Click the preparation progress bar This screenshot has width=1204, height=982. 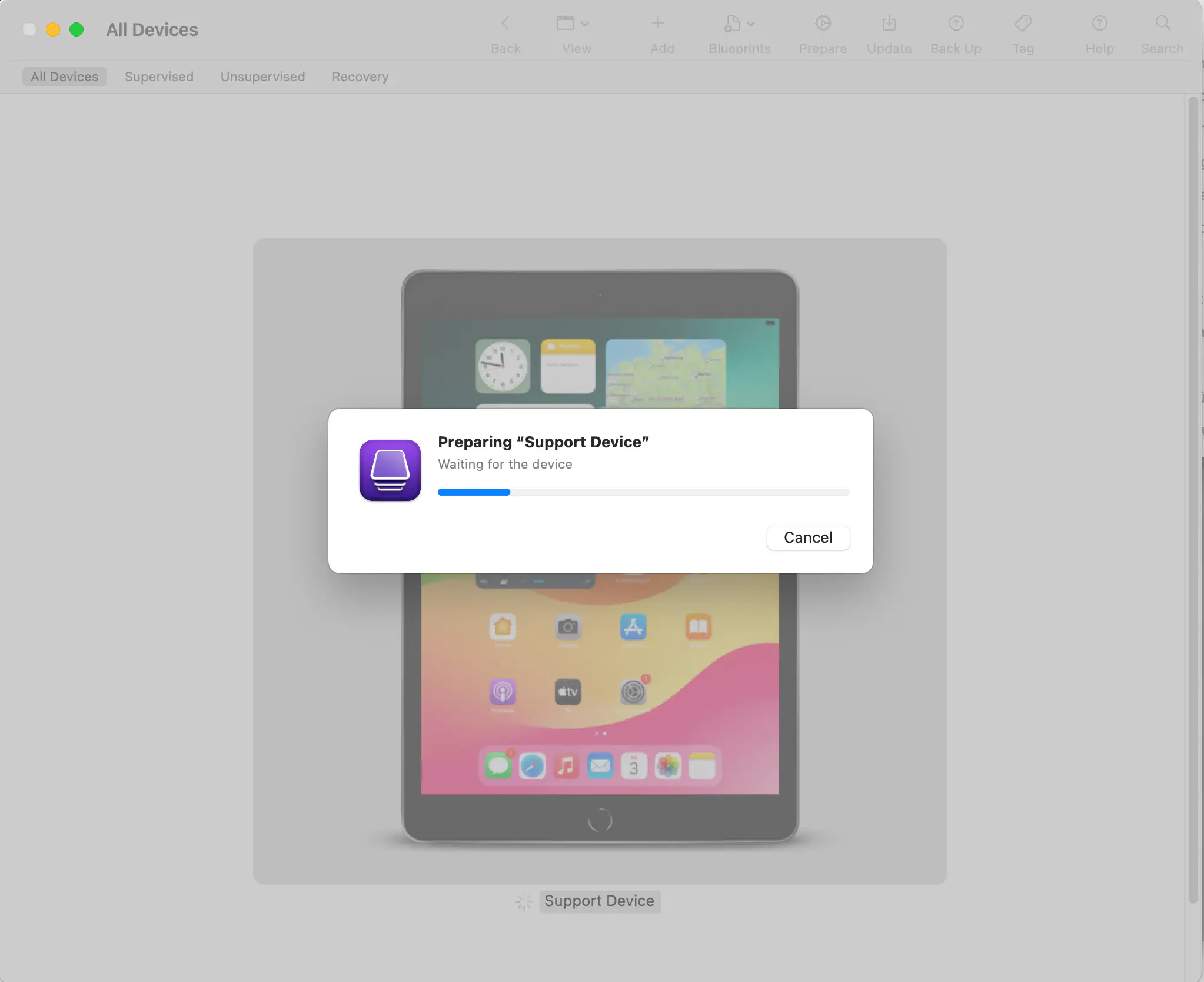[x=643, y=492]
